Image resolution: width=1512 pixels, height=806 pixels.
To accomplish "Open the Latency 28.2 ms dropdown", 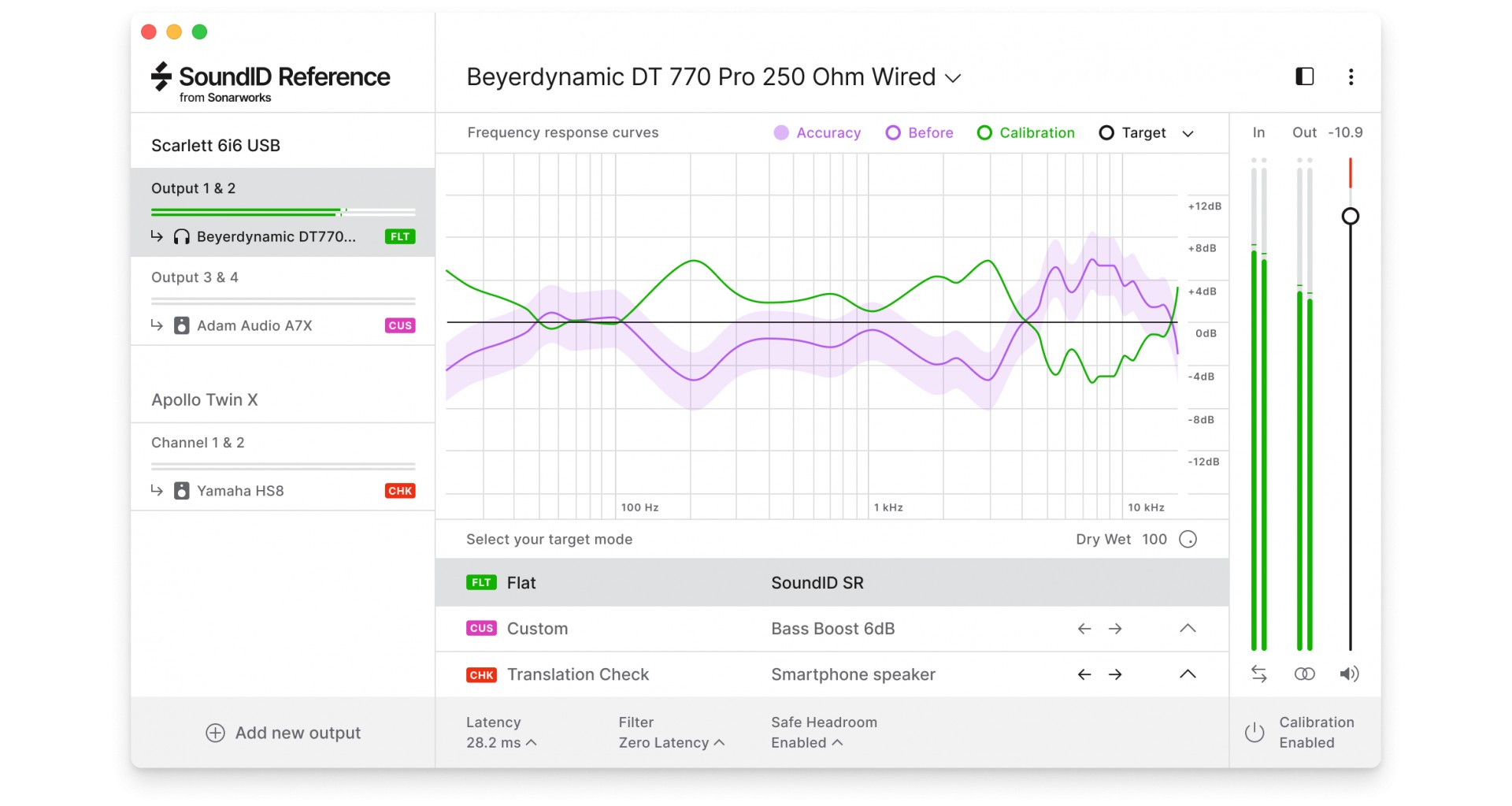I will pos(501,743).
